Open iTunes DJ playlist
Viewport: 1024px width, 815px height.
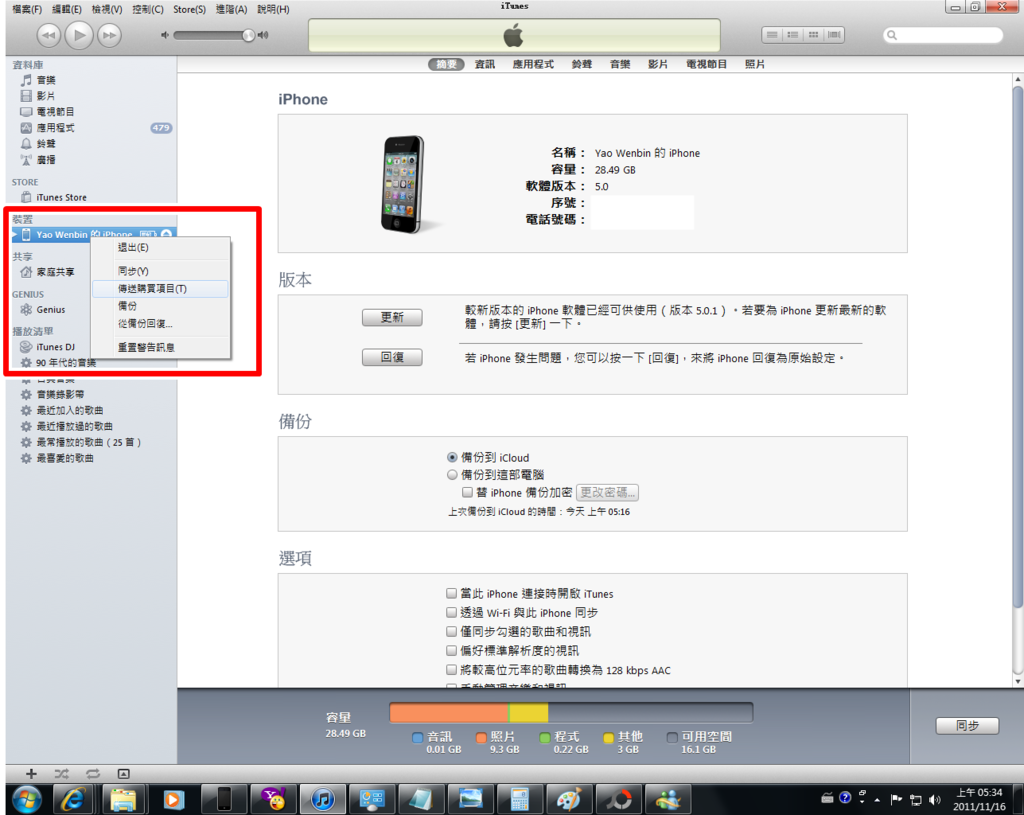49,347
